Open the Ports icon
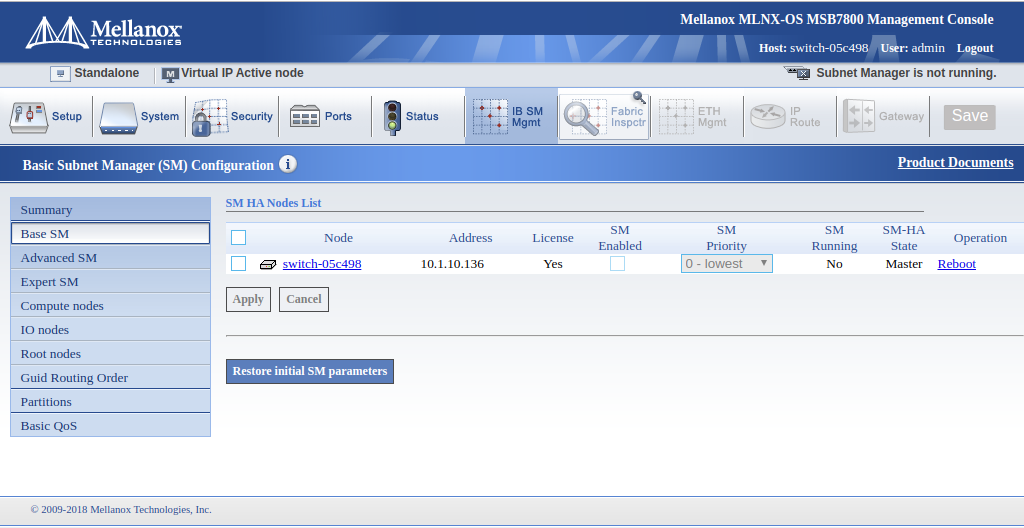The height and width of the screenshot is (528, 1024). 304,116
